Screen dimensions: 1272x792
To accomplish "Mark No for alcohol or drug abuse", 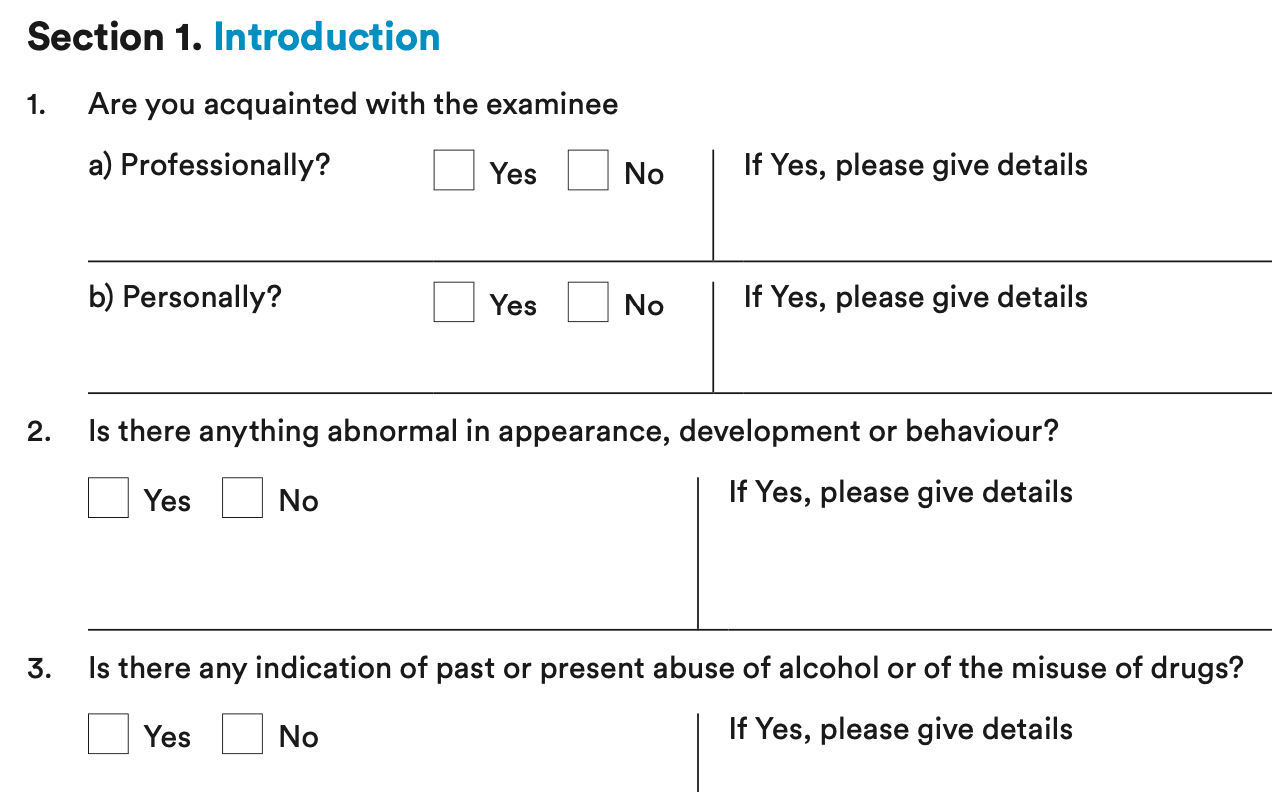I will click(242, 734).
